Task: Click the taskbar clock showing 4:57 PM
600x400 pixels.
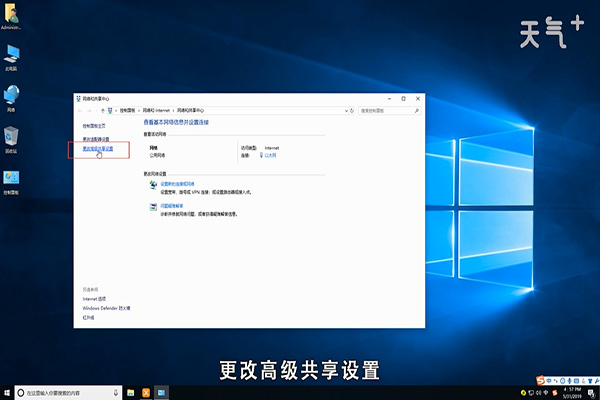Action: coord(572,393)
